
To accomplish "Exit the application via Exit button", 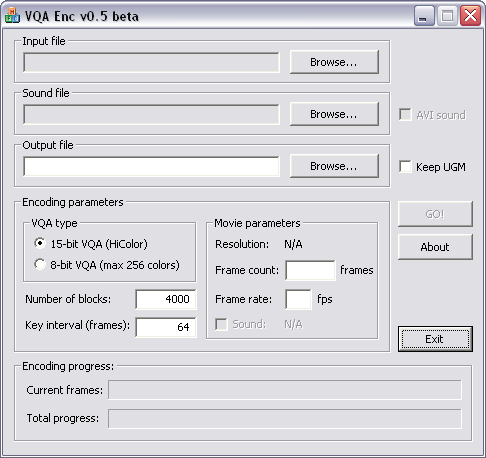I will coord(435,339).
